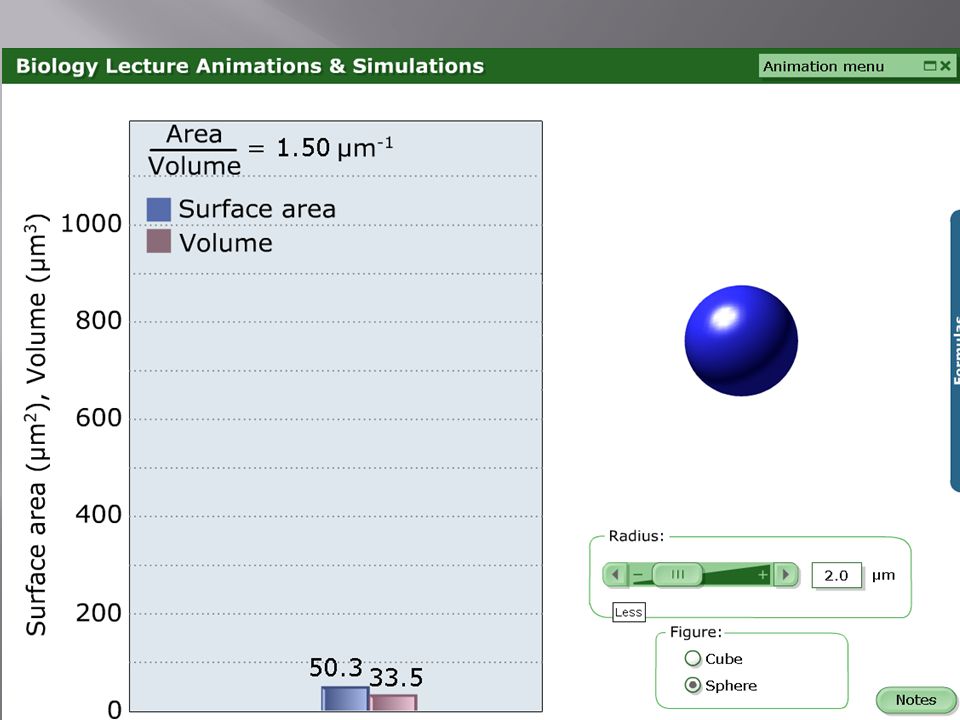Click the volume value 33.5
Screen dimensions: 960x720
396,678
